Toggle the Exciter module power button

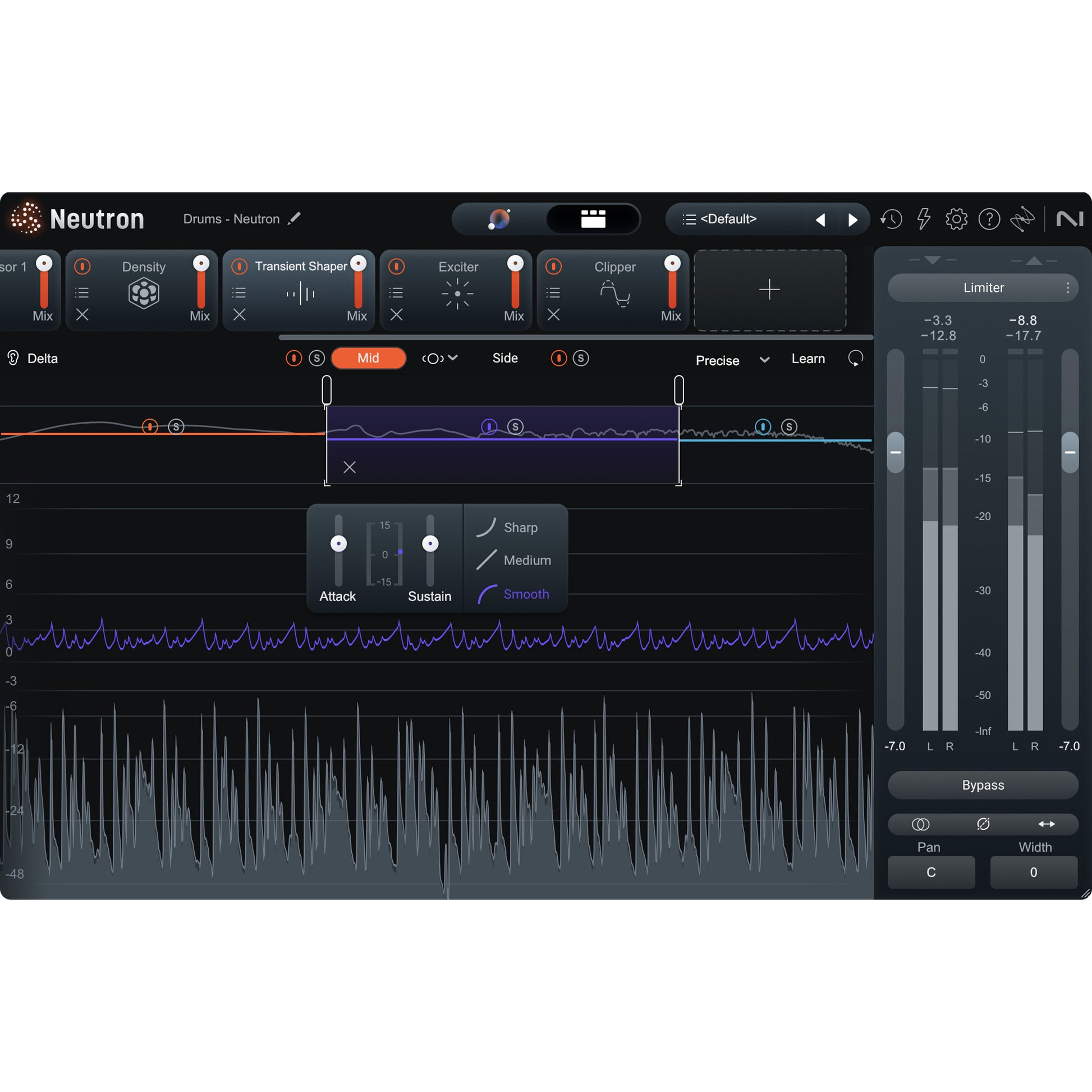[396, 266]
